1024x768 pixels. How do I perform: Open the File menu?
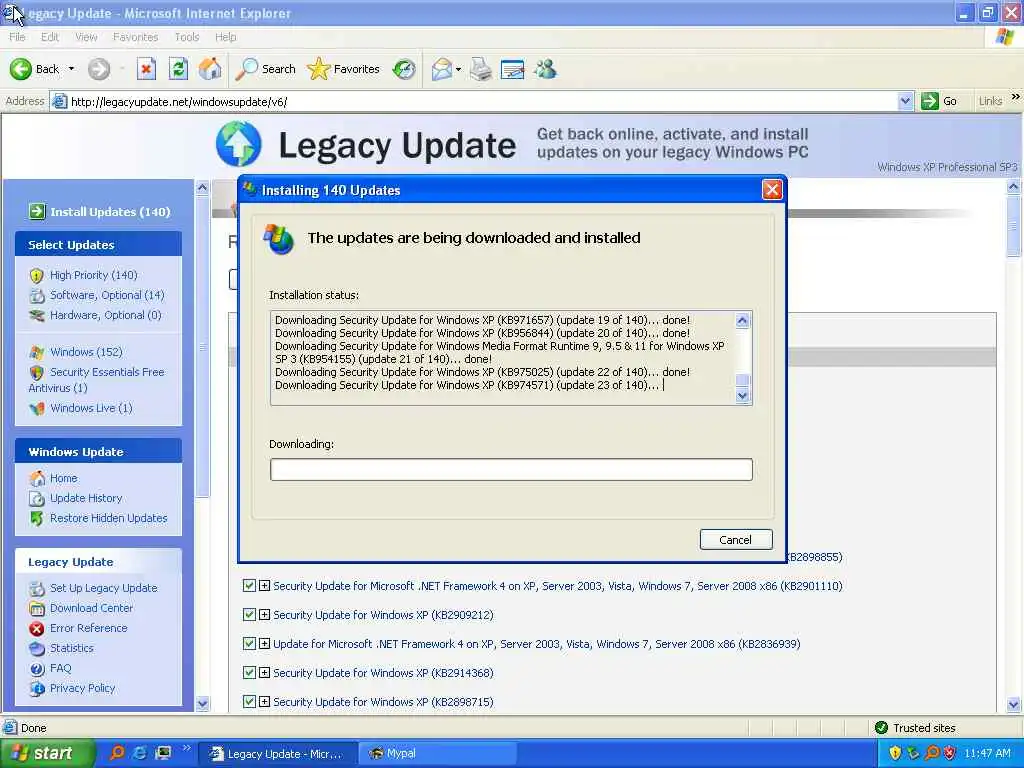click(x=17, y=37)
